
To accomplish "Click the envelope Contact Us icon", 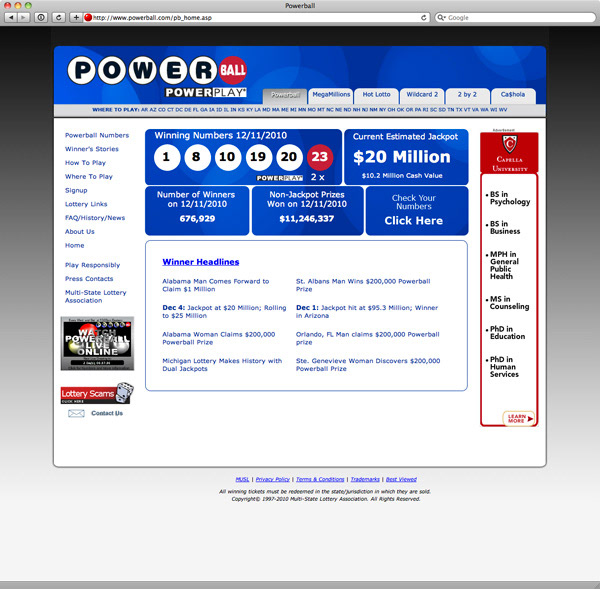I will (76, 413).
